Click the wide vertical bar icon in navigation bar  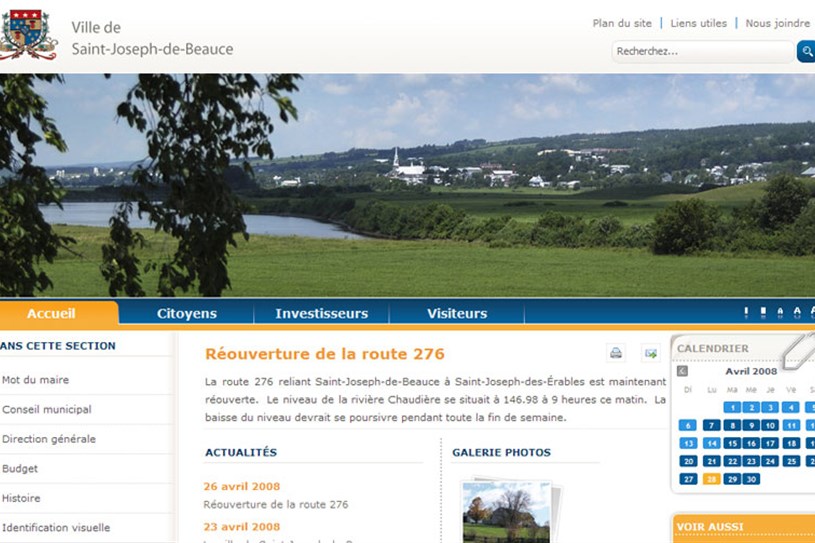tap(763, 312)
